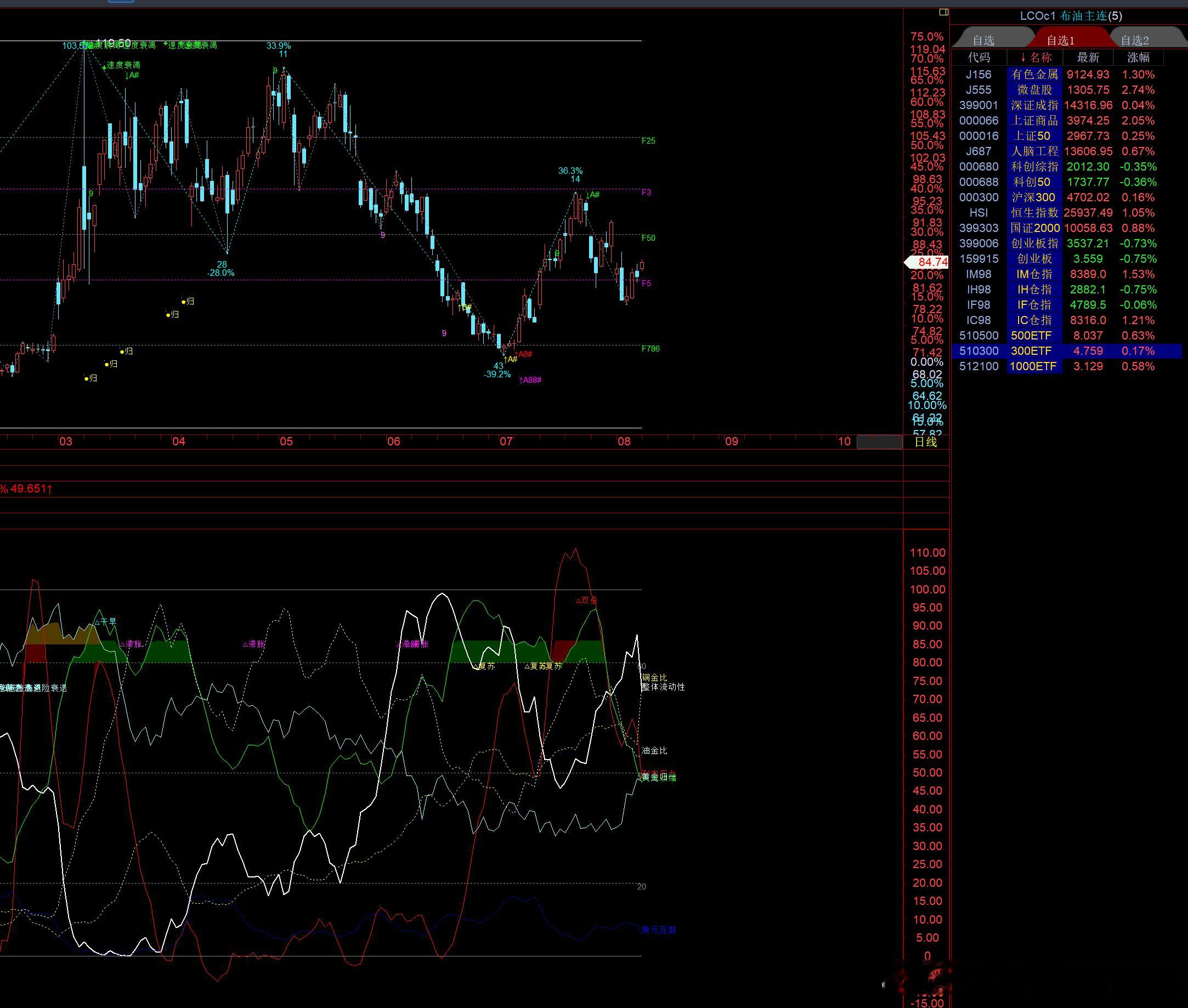
Task: Open the 000680 科创综指 row
Action: tap(1066, 167)
